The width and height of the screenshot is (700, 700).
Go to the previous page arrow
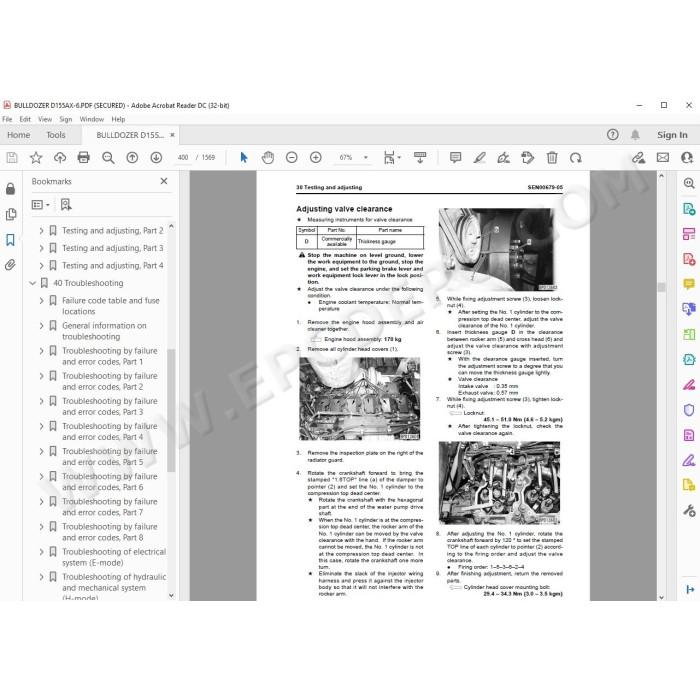pos(132,158)
